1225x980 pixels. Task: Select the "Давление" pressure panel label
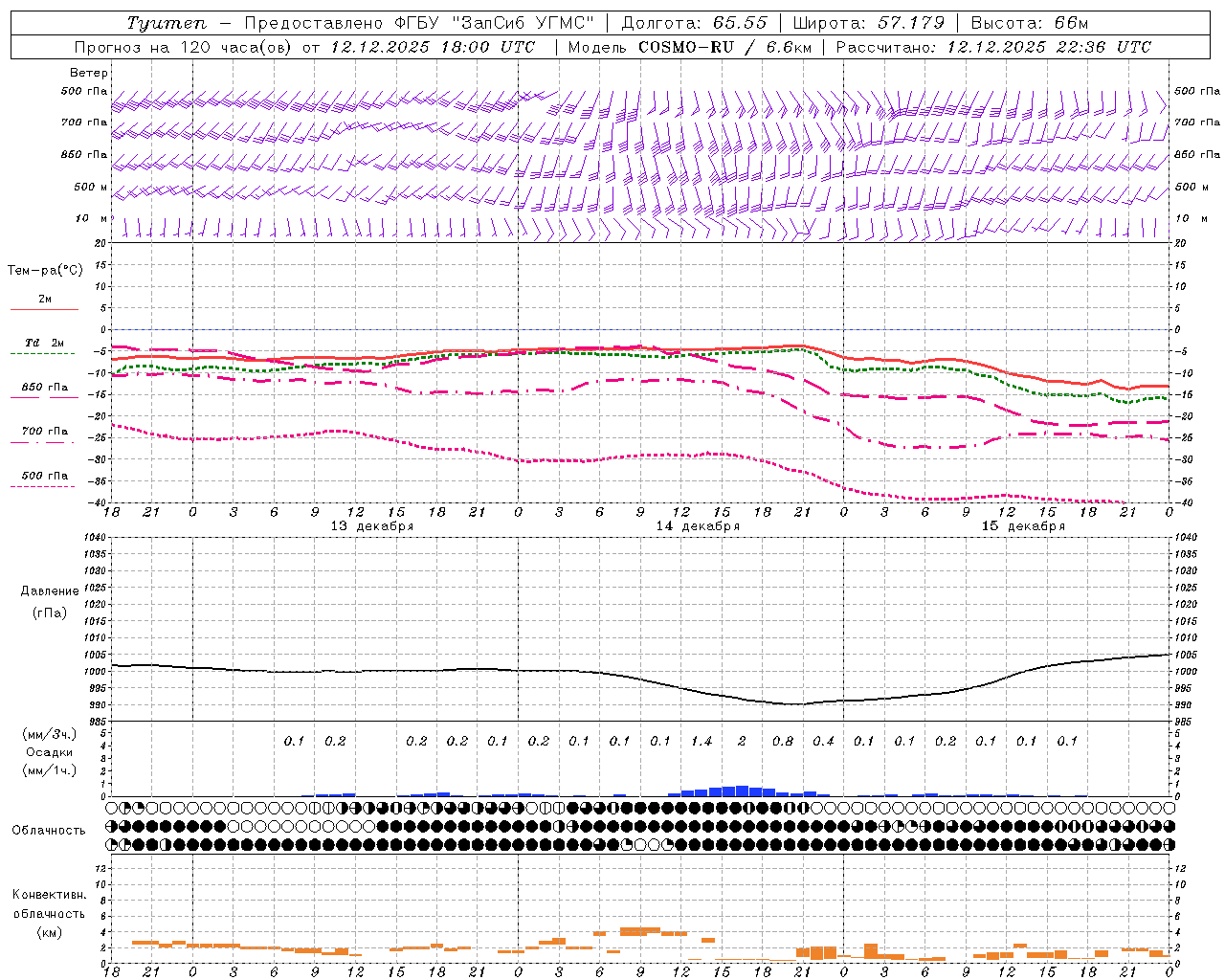point(50,591)
